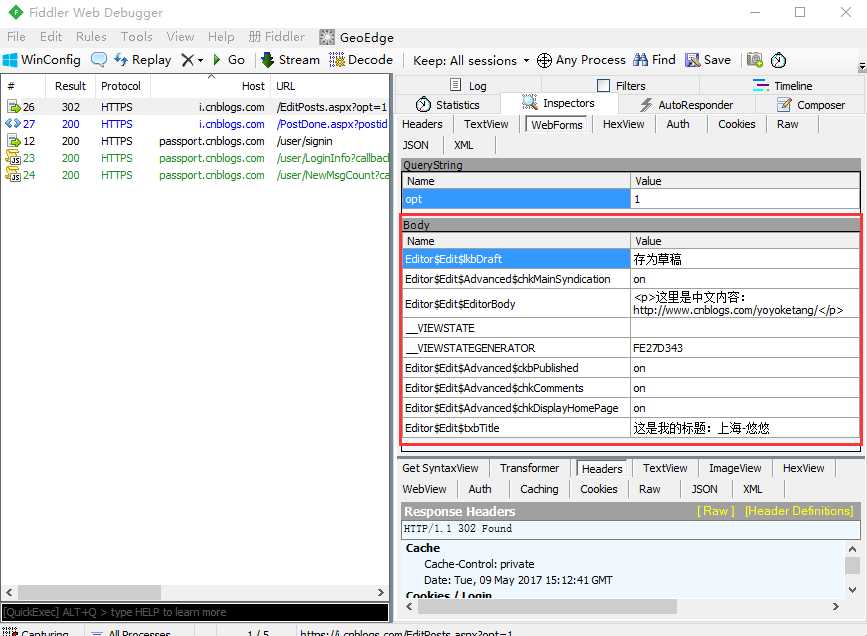This screenshot has height=636, width=867.
Task: Select session 24 NewMsgCount row
Action: (x=196, y=175)
